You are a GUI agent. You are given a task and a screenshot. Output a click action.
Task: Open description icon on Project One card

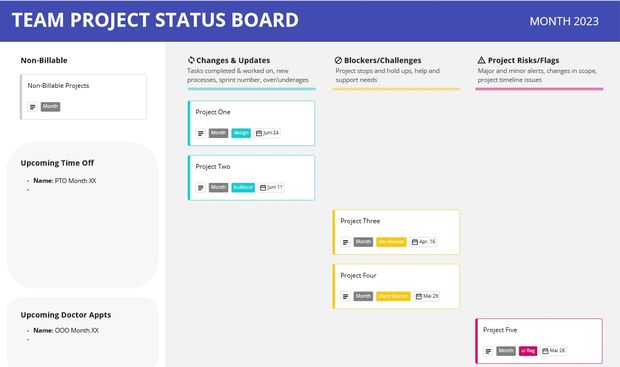200,133
